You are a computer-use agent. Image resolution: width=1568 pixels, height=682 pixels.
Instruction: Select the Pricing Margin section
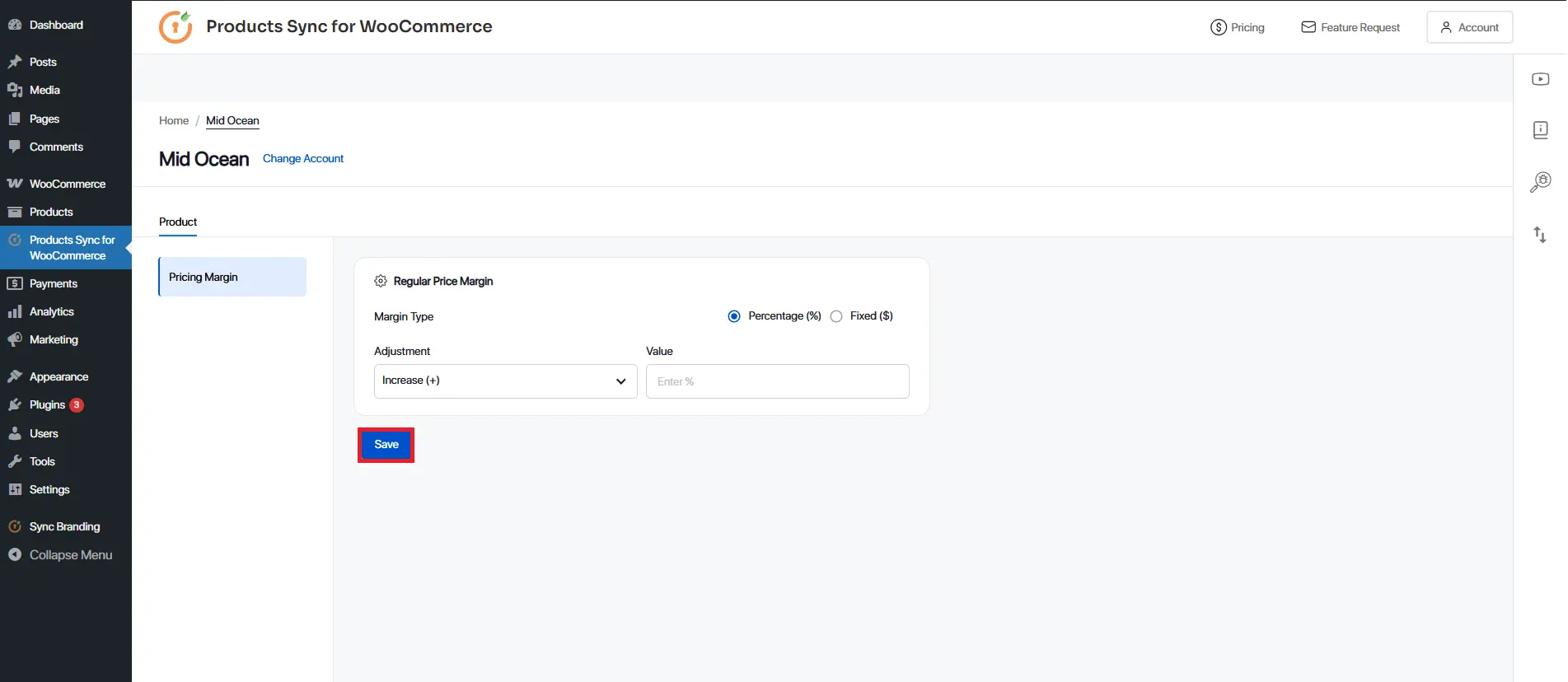232,277
